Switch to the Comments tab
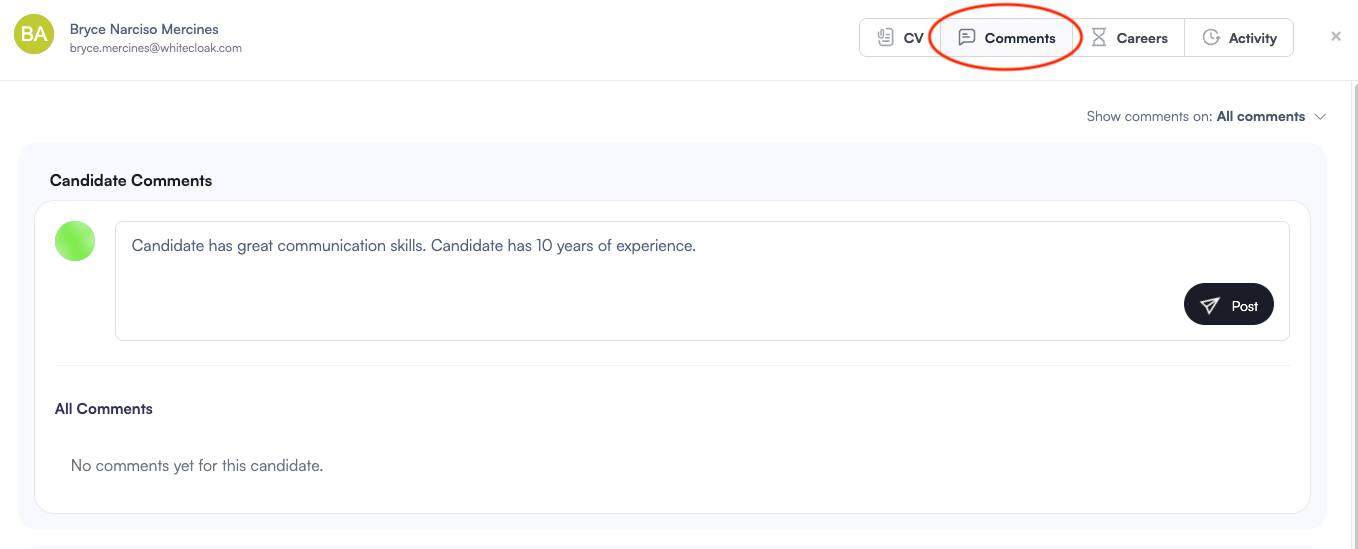Image resolution: width=1358 pixels, height=549 pixels. (x=1007, y=38)
